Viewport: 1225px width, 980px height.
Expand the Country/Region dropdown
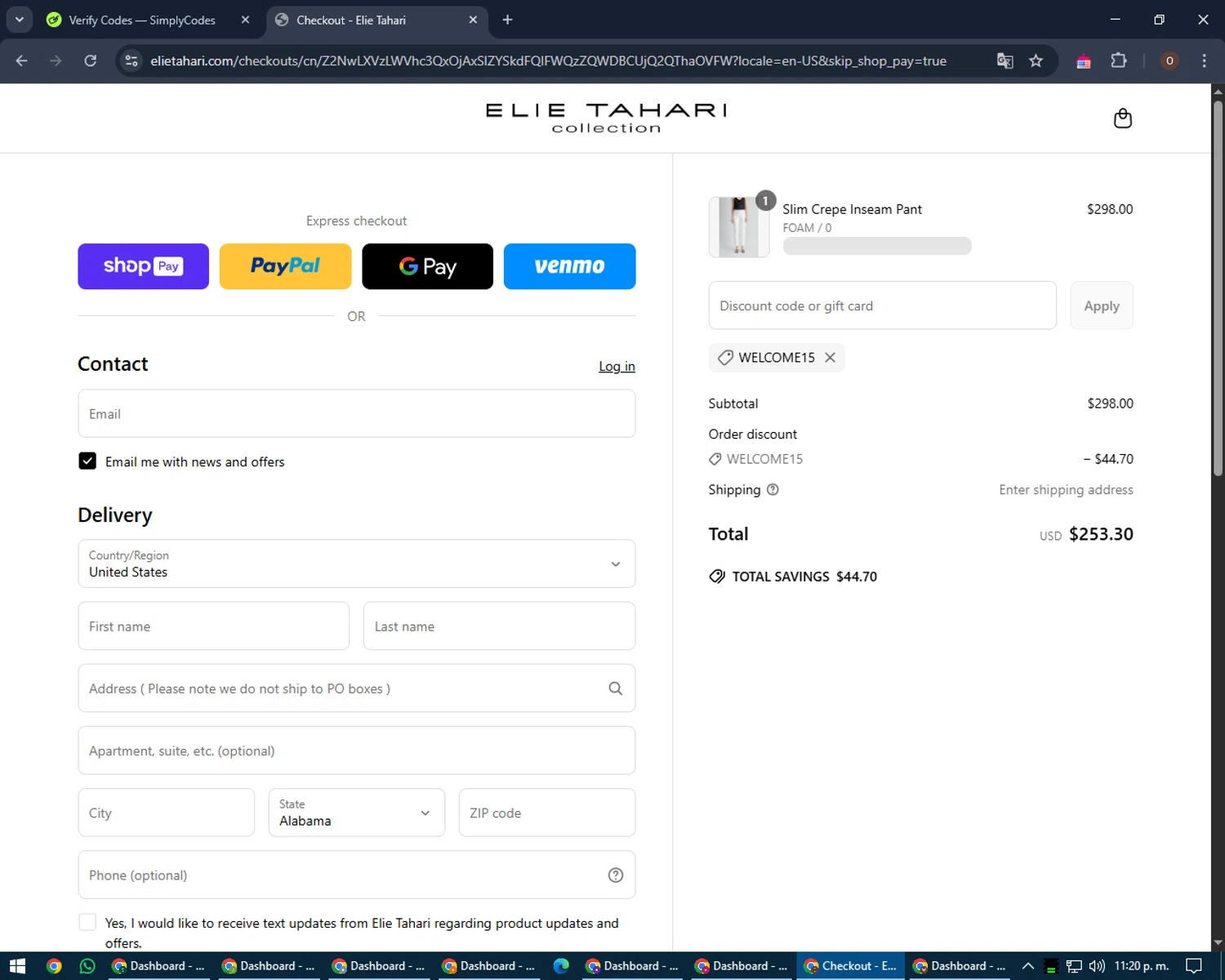[357, 563]
